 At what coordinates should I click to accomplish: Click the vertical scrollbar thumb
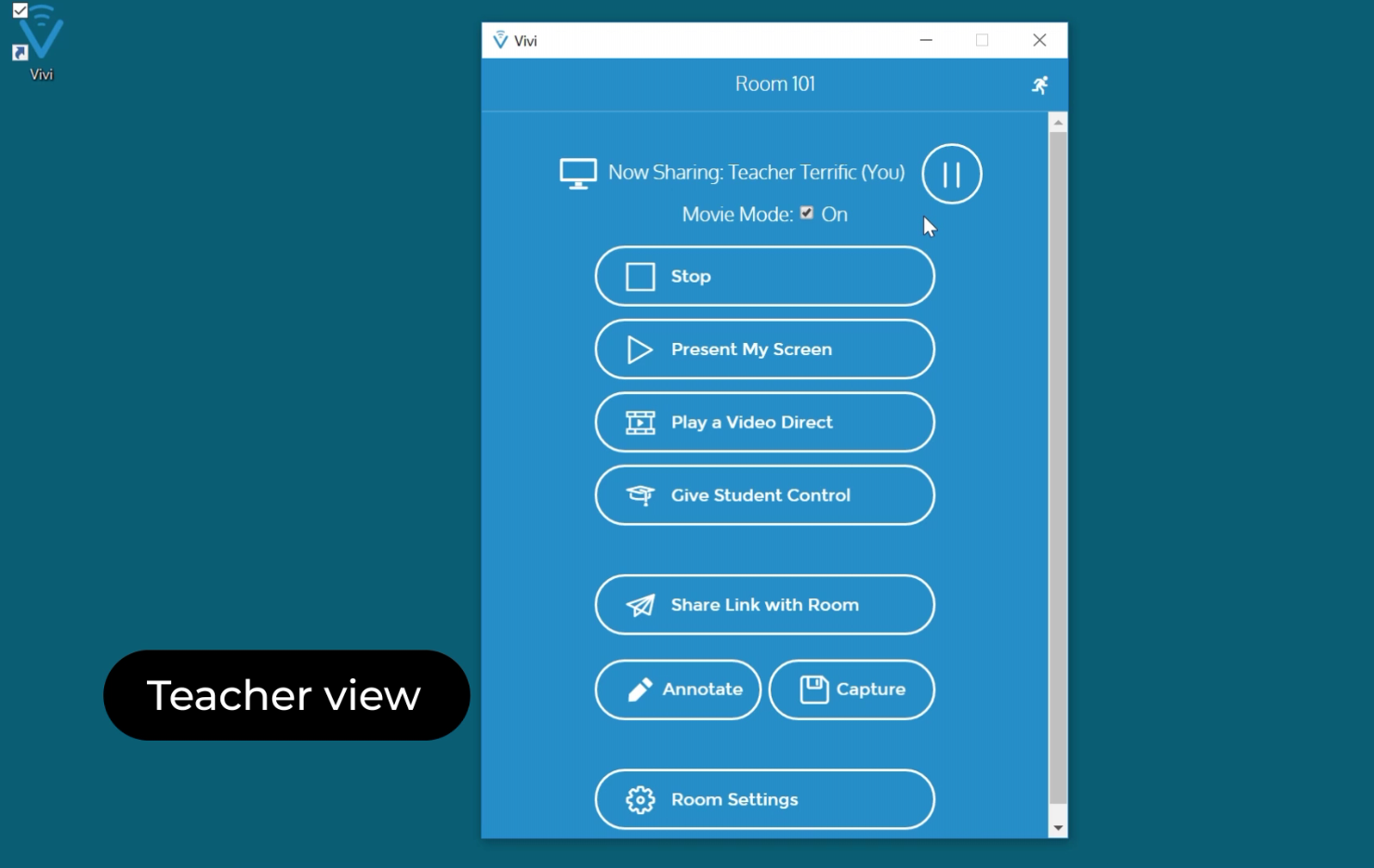[x=1058, y=467]
